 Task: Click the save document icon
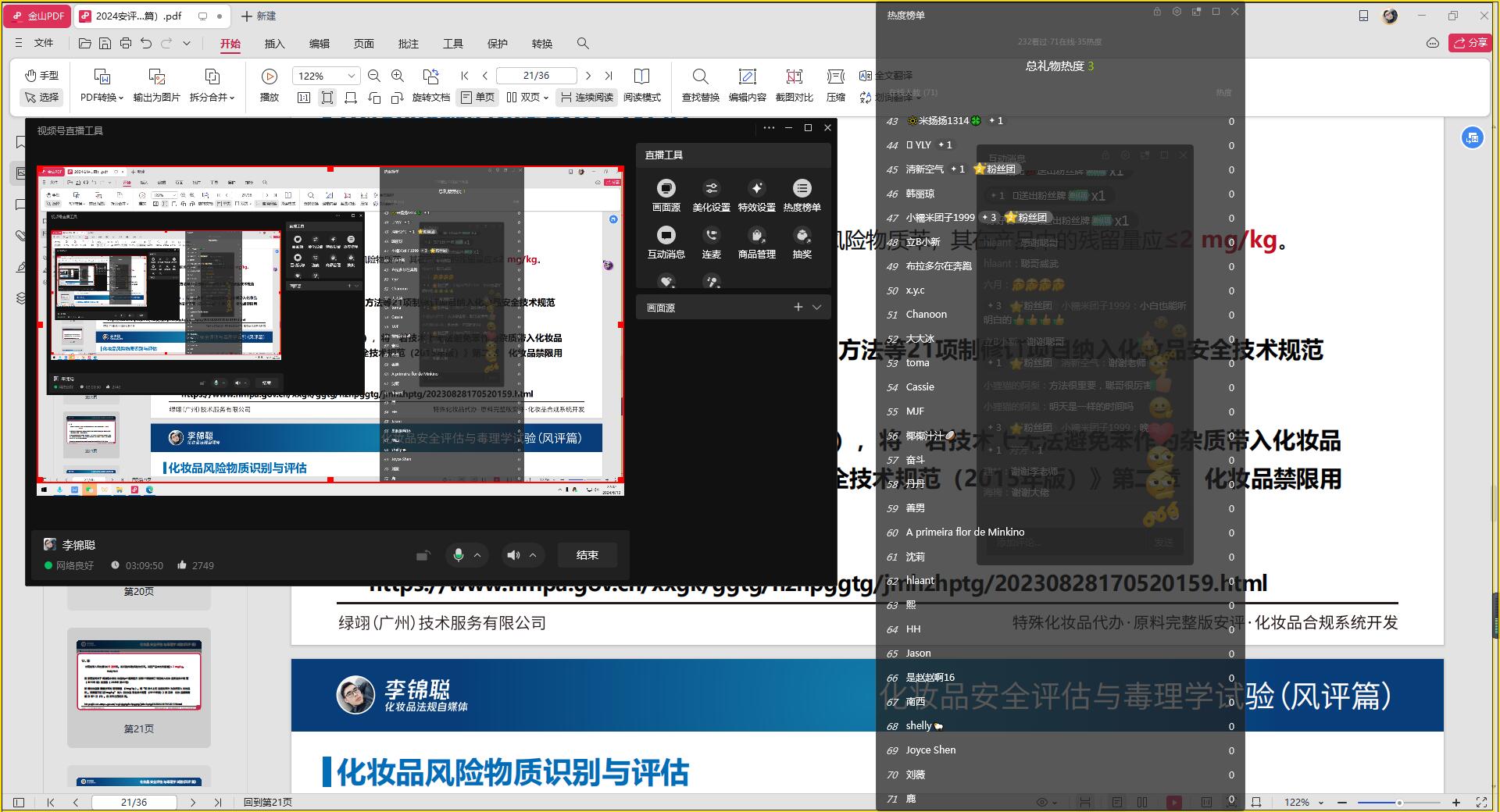coord(105,43)
